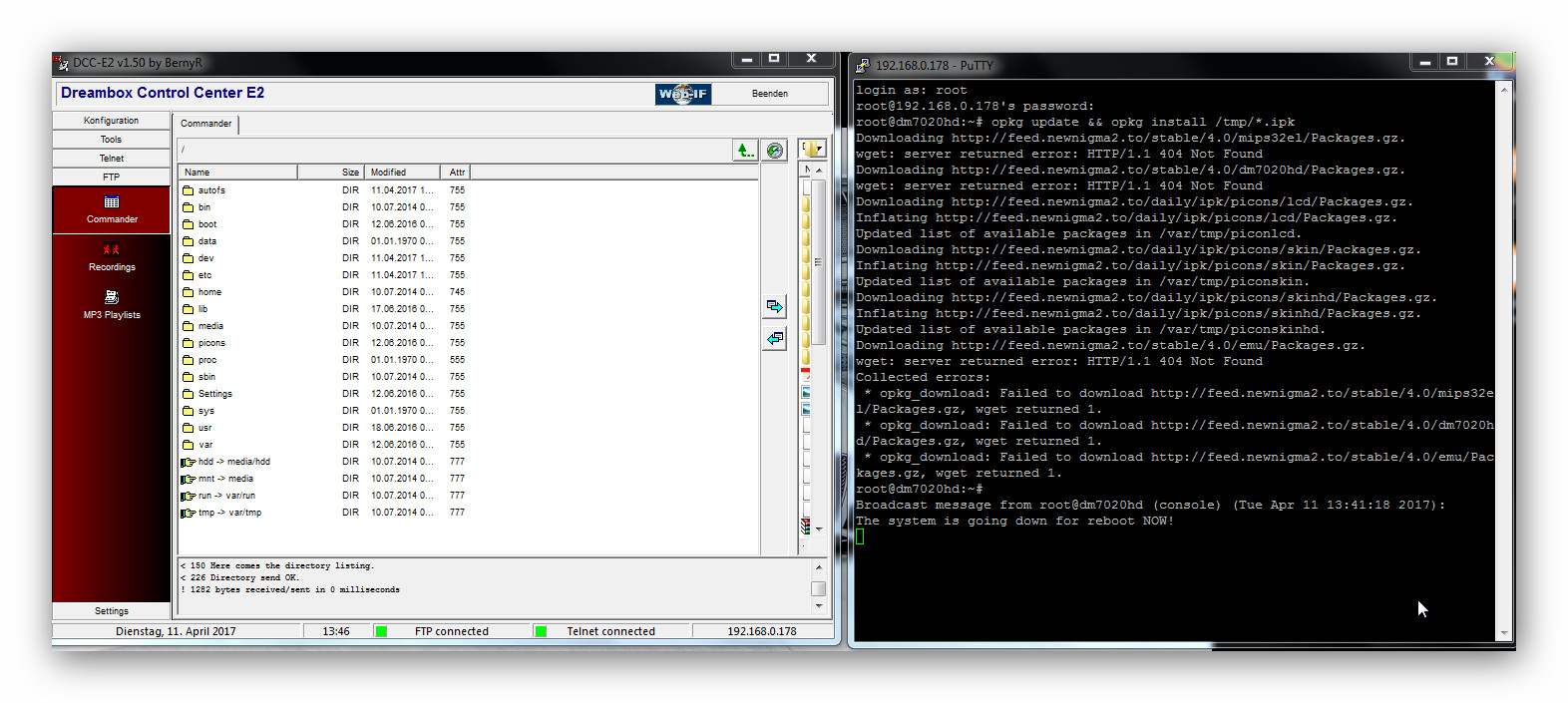Select the Commander tab
This screenshot has width=1568, height=703.
coord(206,124)
